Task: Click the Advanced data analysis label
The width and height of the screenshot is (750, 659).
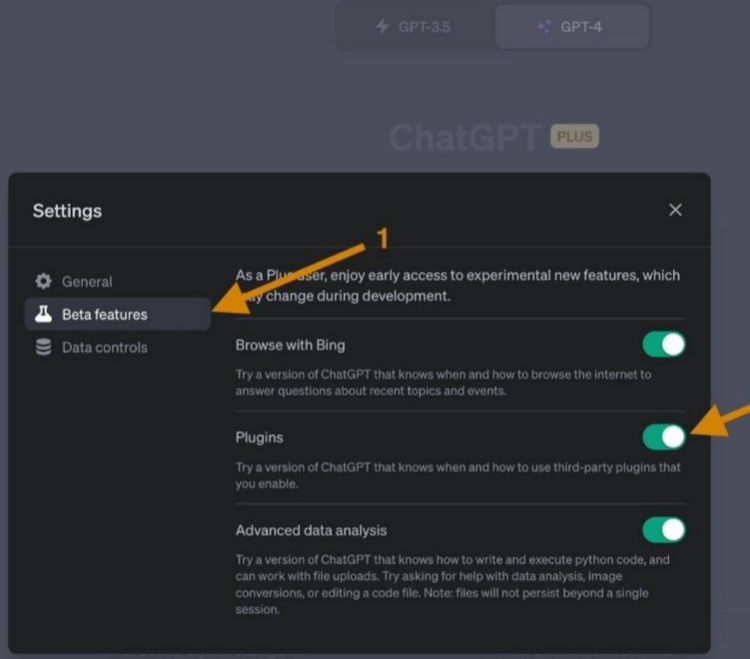Action: [x=311, y=530]
